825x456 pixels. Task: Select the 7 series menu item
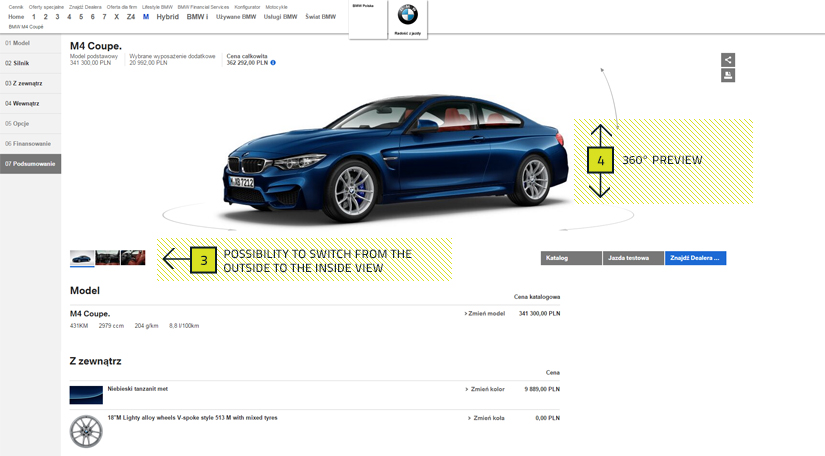[104, 17]
